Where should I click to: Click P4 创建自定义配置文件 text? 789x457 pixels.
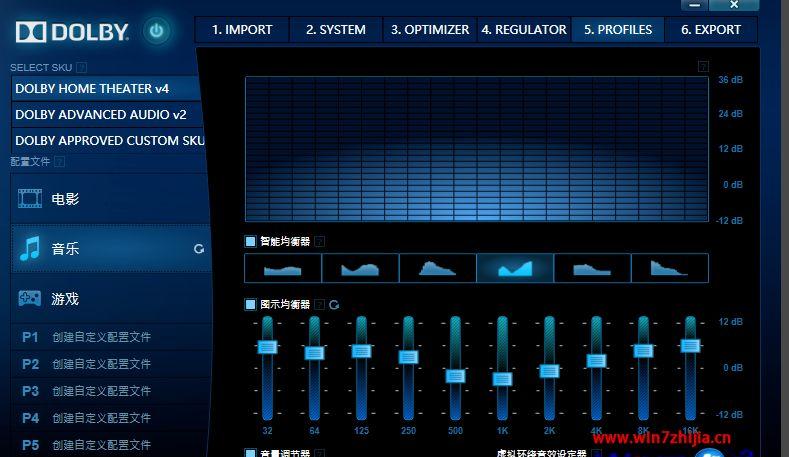(x=102, y=418)
